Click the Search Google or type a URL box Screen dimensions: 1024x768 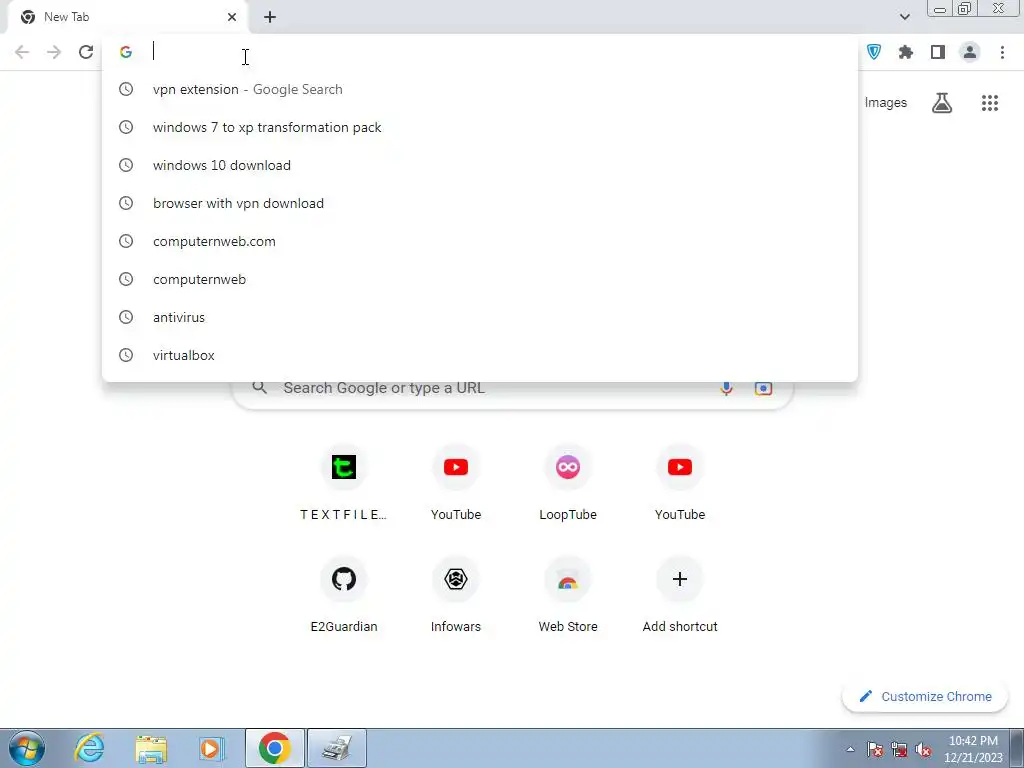[x=513, y=389]
